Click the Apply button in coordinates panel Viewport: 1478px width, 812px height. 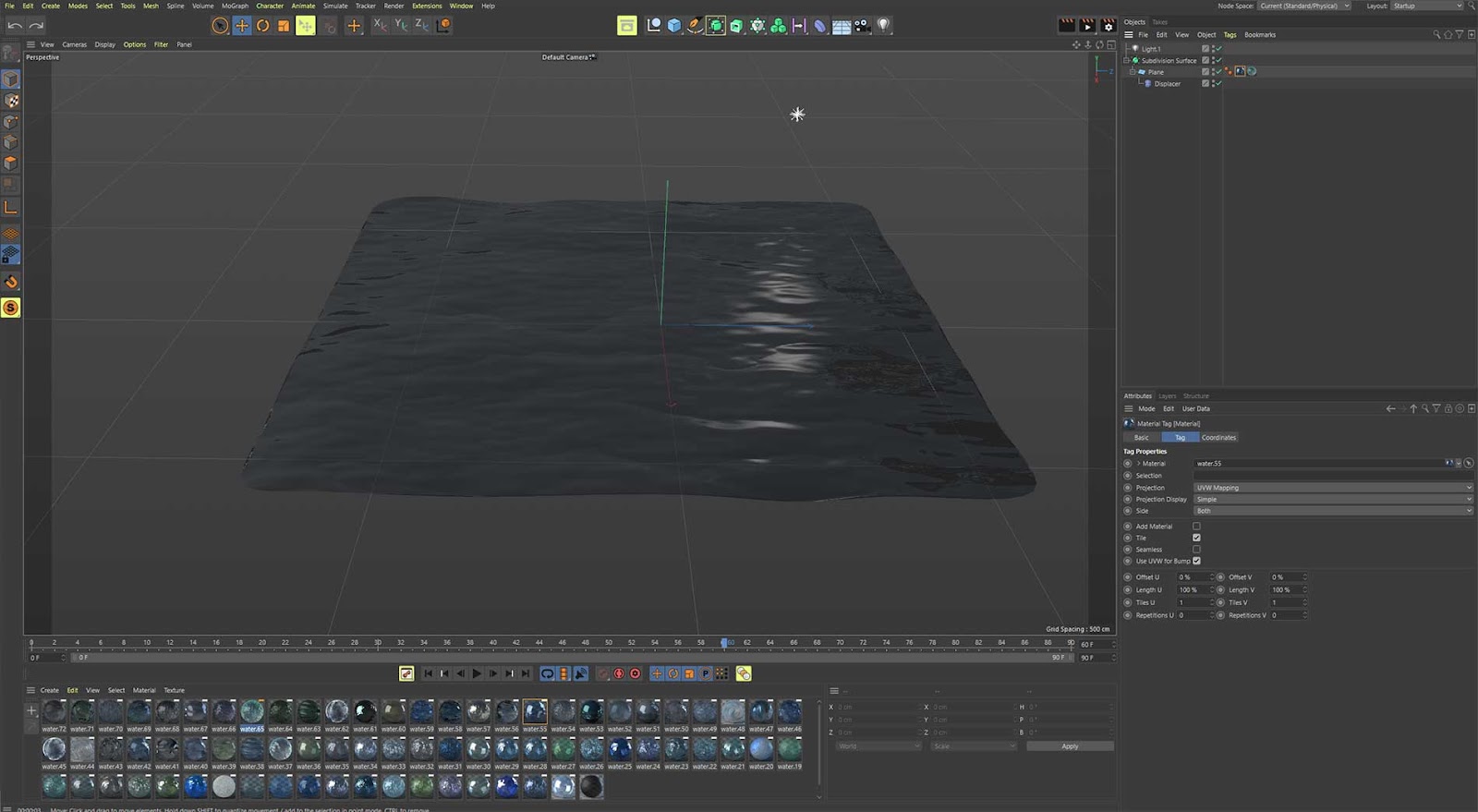coord(1069,746)
